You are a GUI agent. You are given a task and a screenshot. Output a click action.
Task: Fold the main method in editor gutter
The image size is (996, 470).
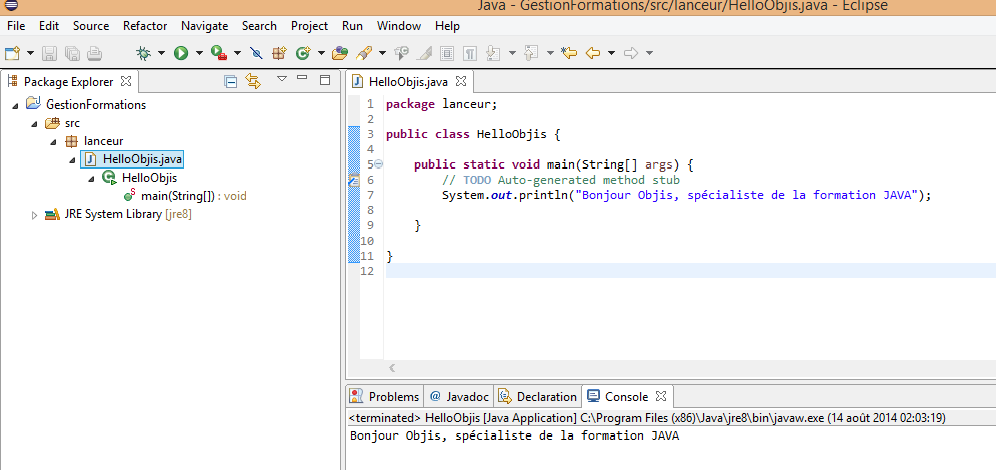click(378, 164)
